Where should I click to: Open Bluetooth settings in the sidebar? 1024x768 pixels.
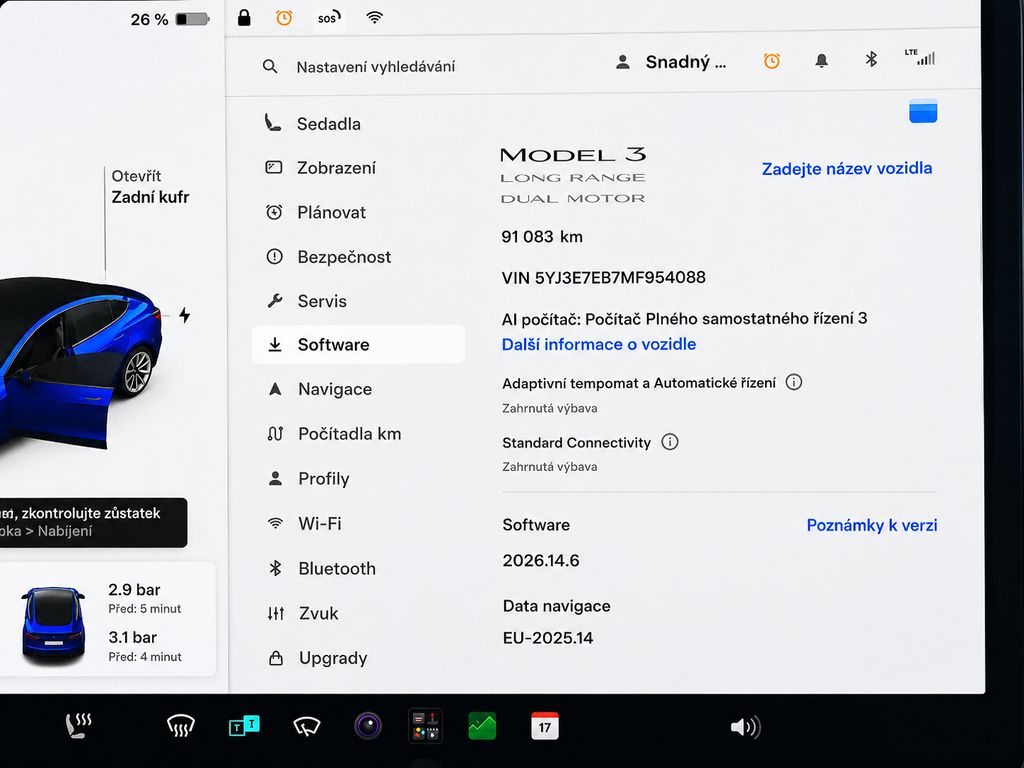[358, 568]
